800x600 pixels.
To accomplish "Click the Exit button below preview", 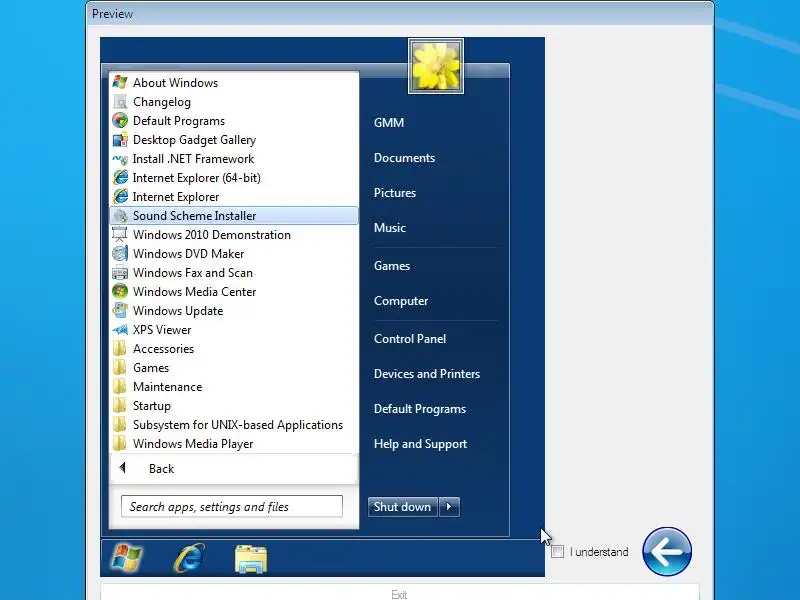I will 399,594.
